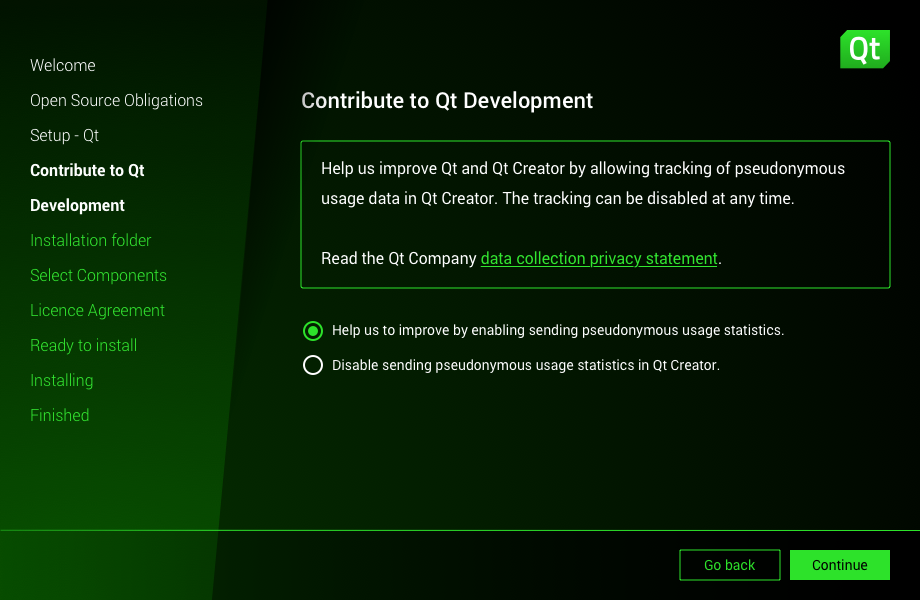Open the data collection privacy statement

coord(598,258)
